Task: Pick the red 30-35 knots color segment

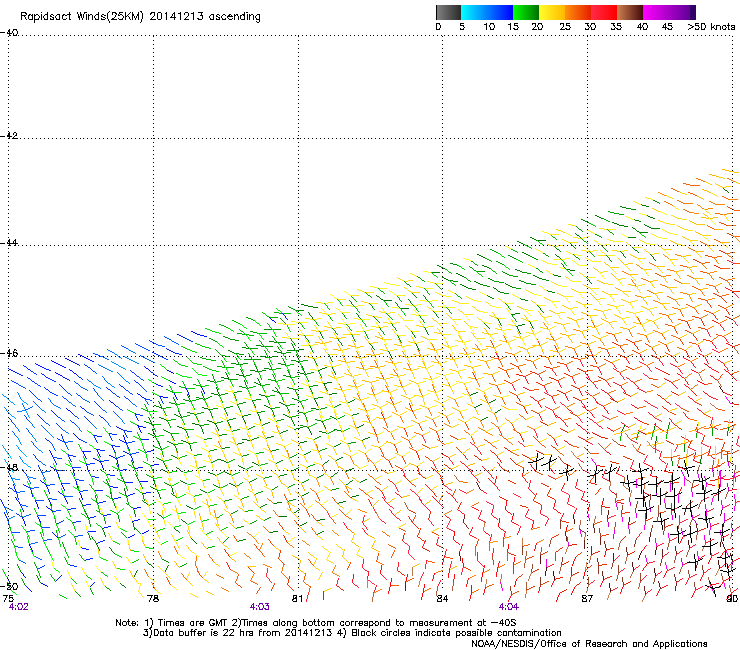Action: (x=604, y=12)
